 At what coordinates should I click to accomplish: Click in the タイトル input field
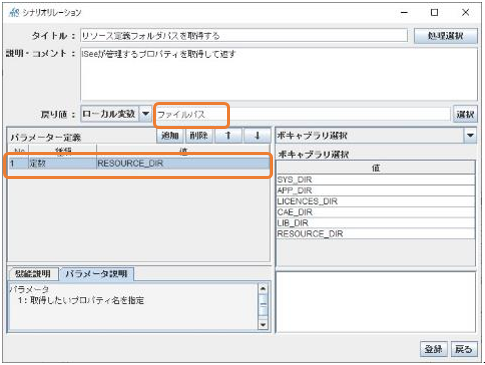244,35
